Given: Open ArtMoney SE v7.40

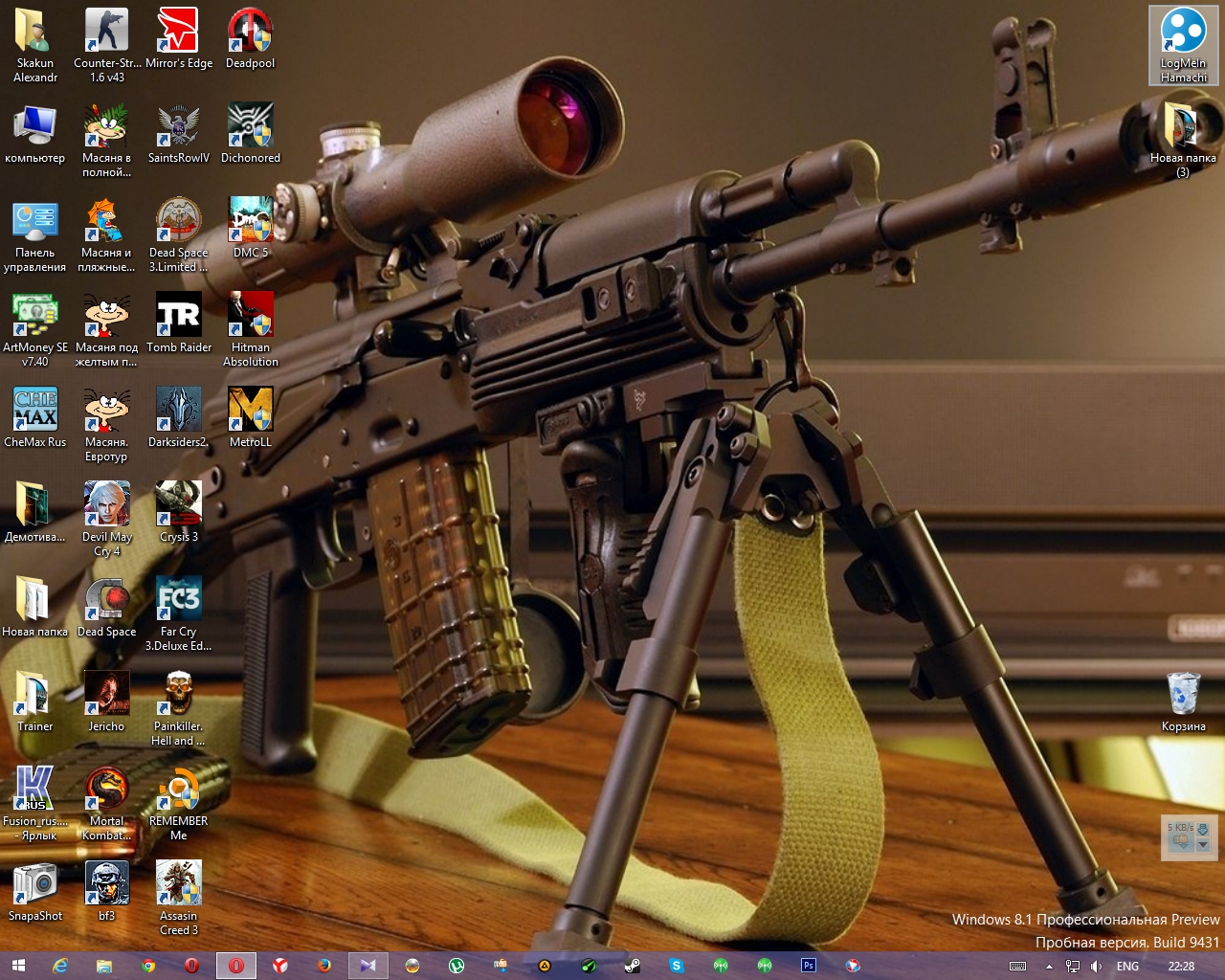Looking at the screenshot, I should tap(35, 329).
